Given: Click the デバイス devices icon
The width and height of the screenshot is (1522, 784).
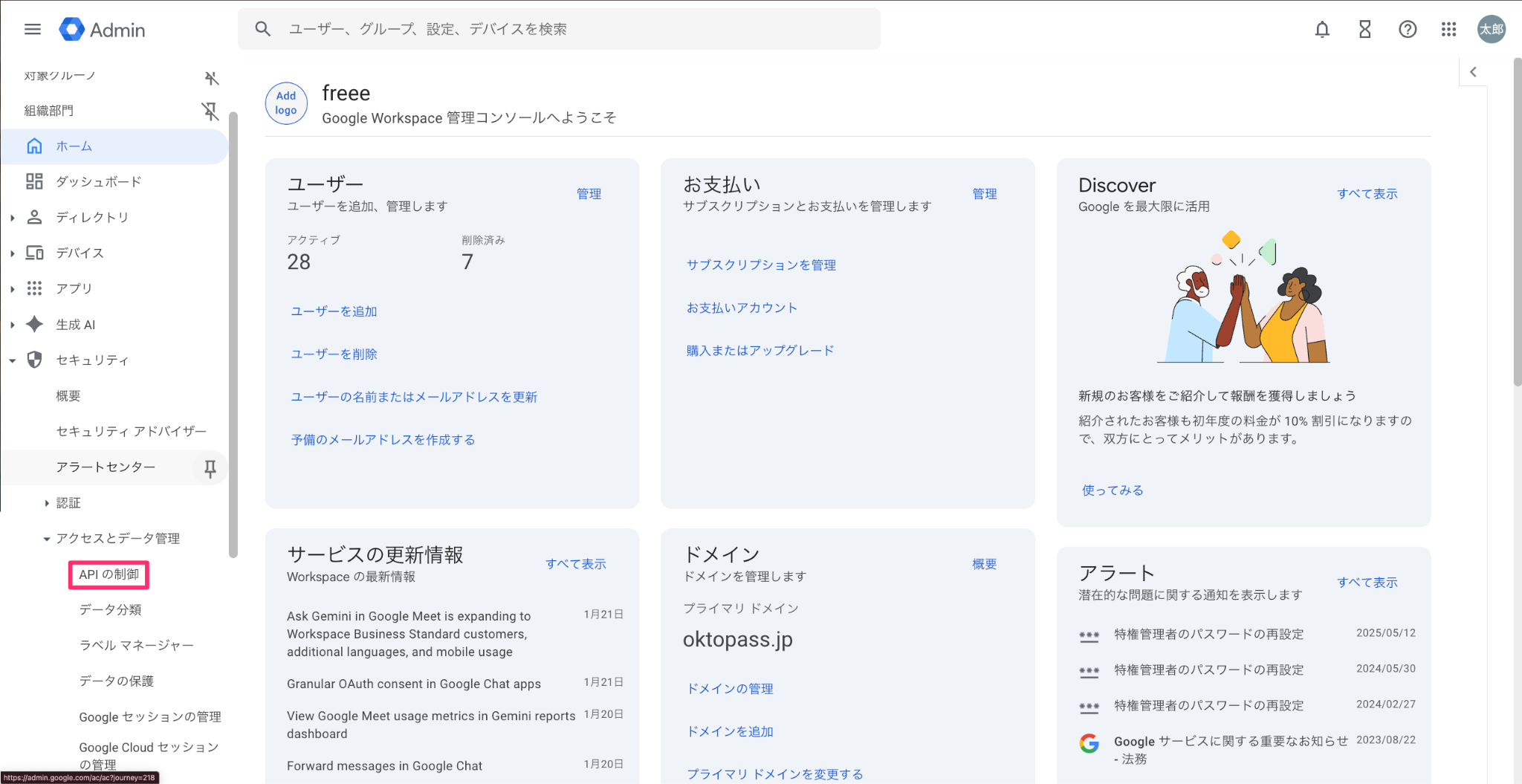Looking at the screenshot, I should coord(34,253).
